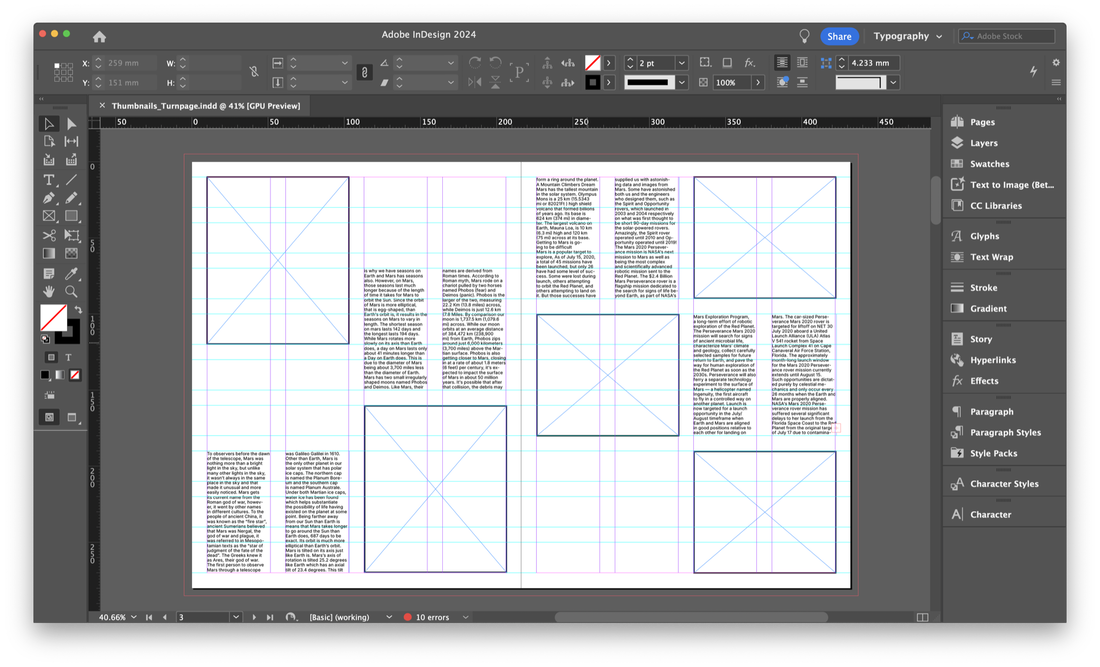
Task: Switch to Normal view mode button
Action: (x=49, y=417)
